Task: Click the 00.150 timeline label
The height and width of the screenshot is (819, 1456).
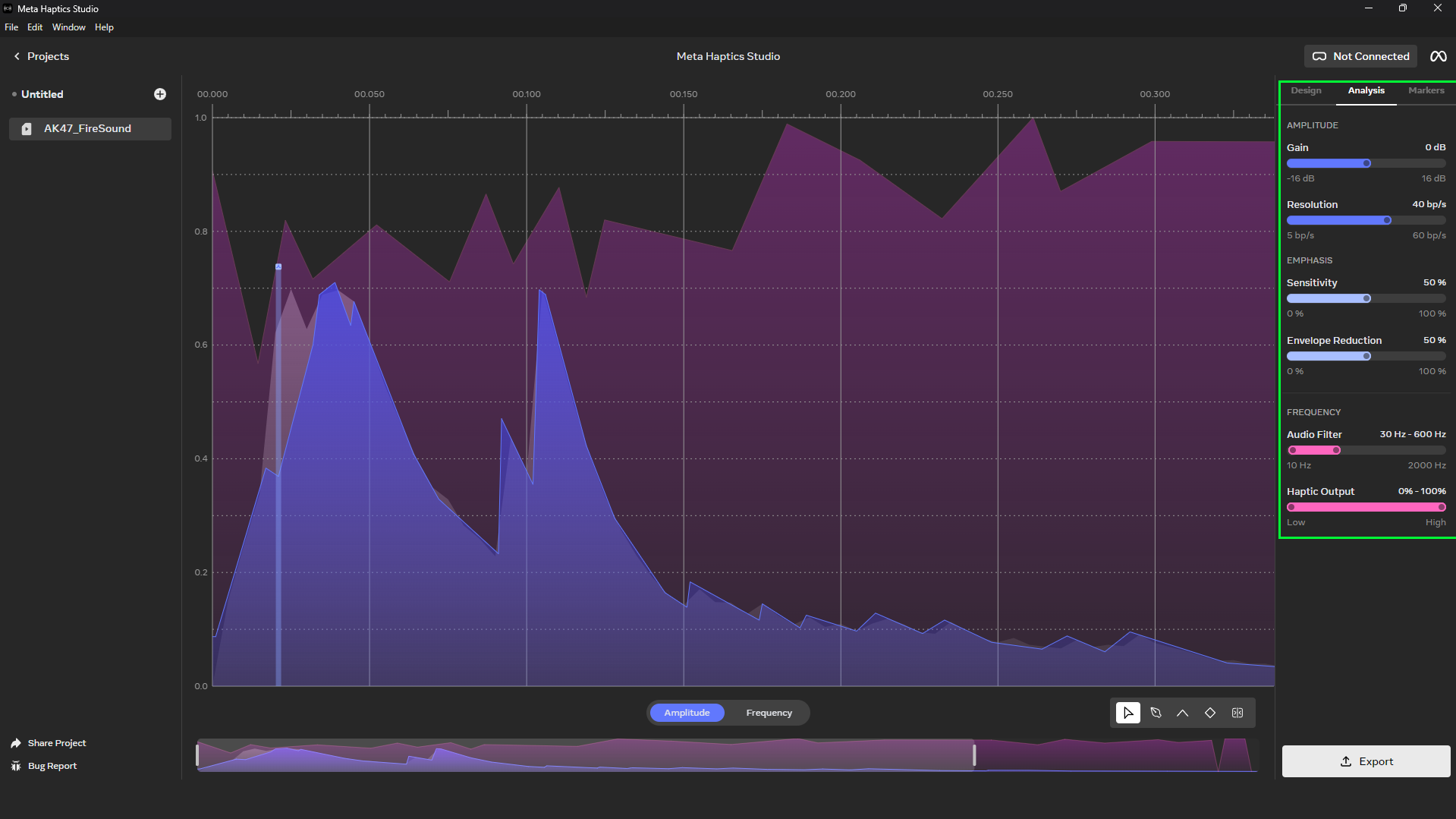Action: pos(683,94)
